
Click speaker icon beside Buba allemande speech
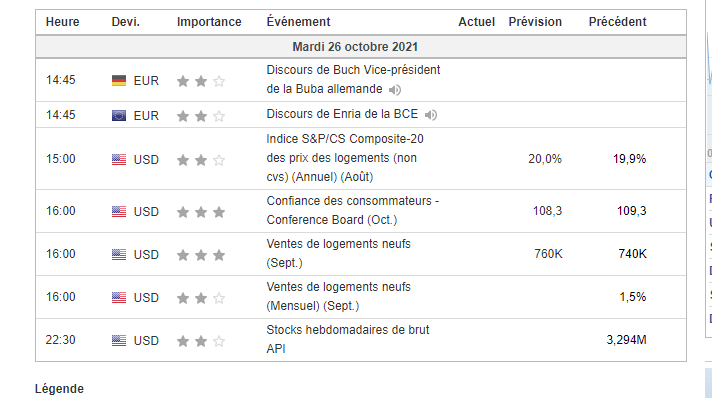coord(395,90)
